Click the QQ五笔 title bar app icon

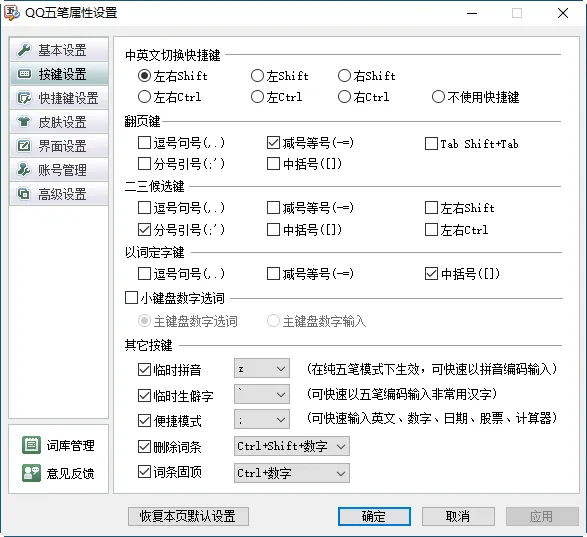11,13
